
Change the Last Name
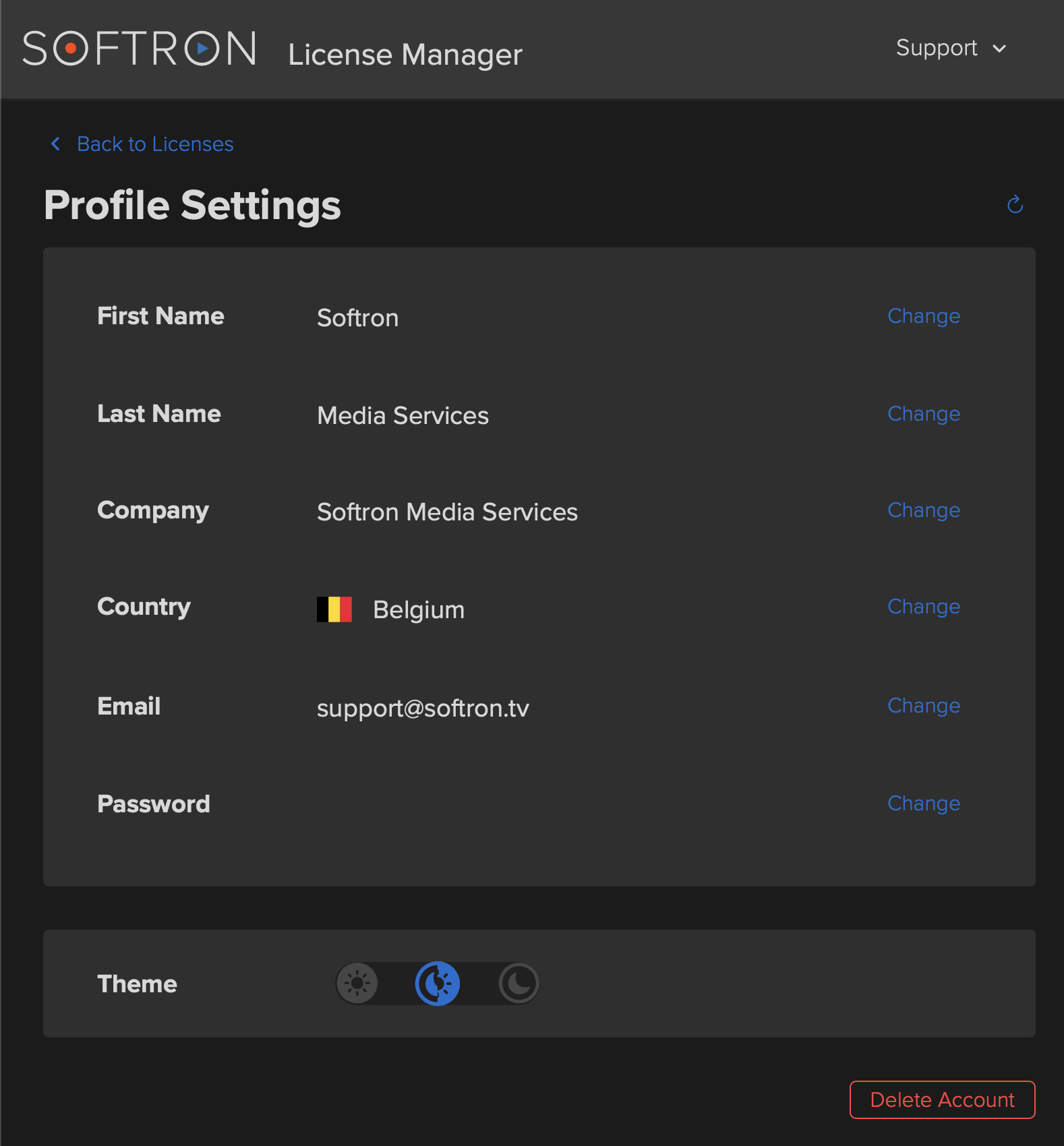(x=923, y=414)
